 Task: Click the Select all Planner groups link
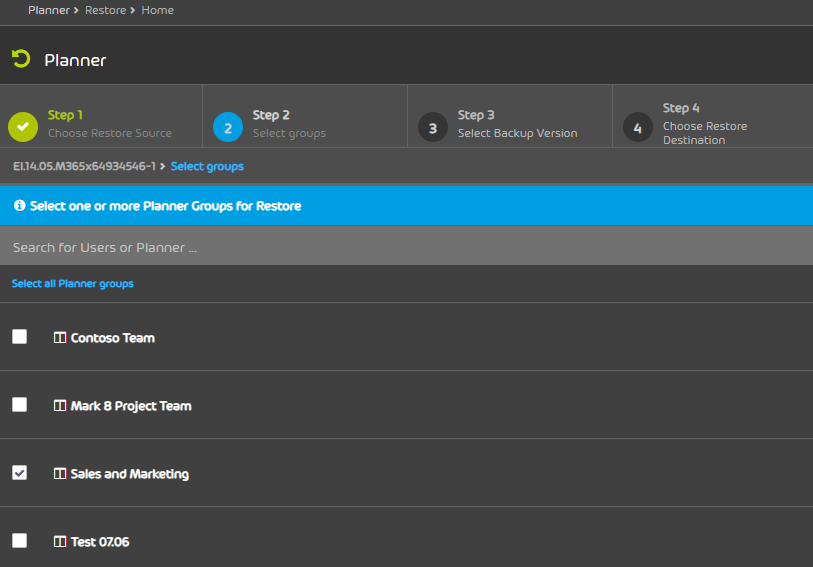click(x=73, y=284)
